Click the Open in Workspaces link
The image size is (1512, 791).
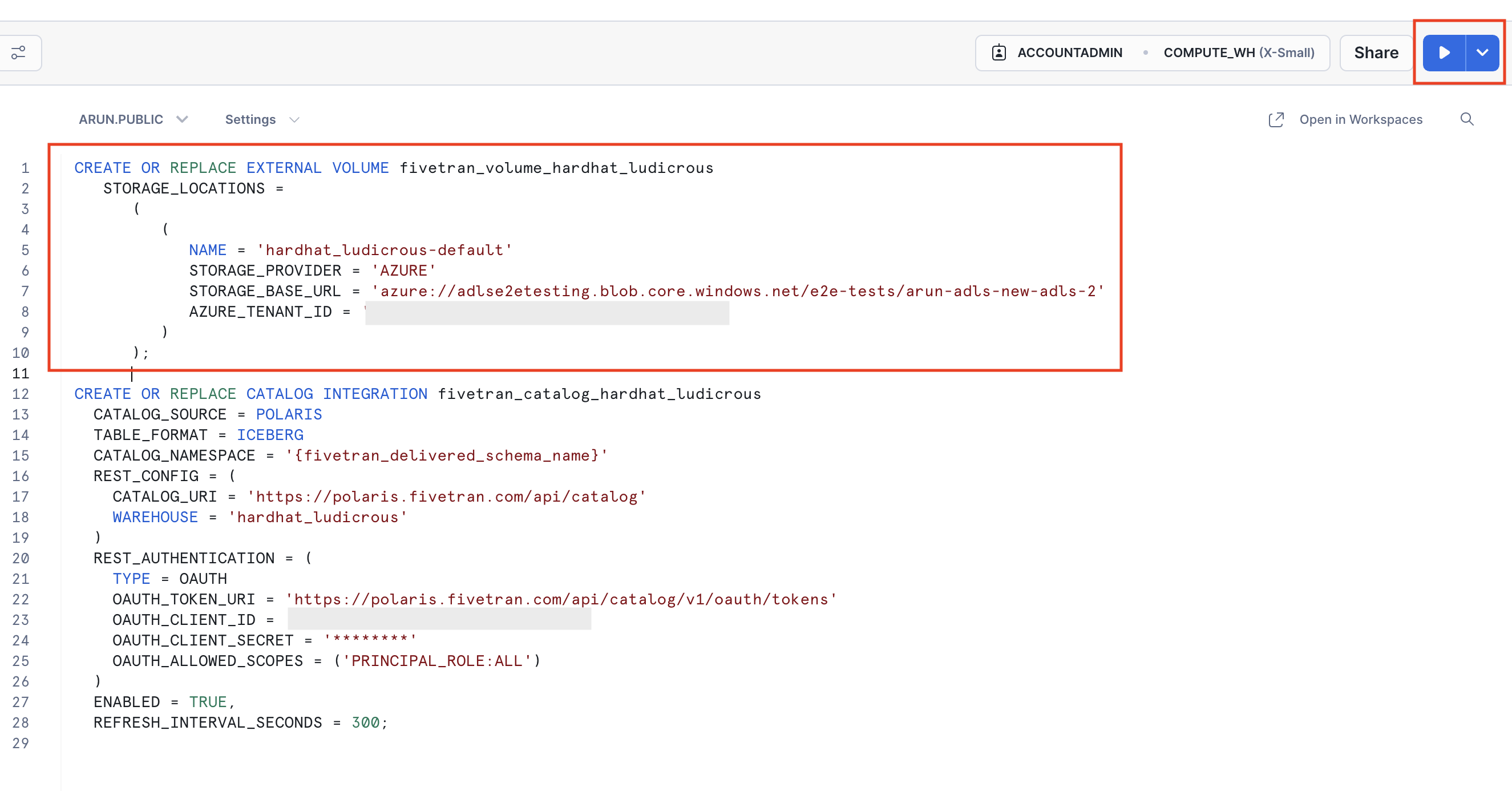pyautogui.click(x=1361, y=119)
